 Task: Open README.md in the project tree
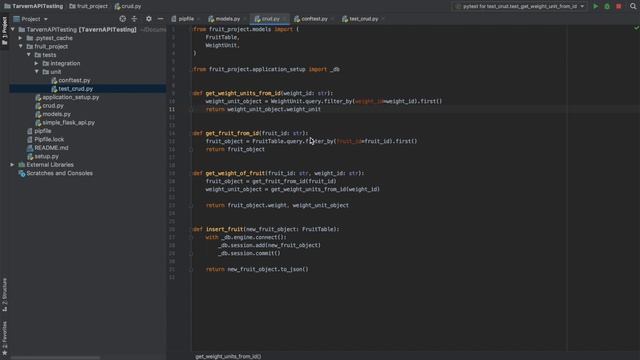point(51,148)
